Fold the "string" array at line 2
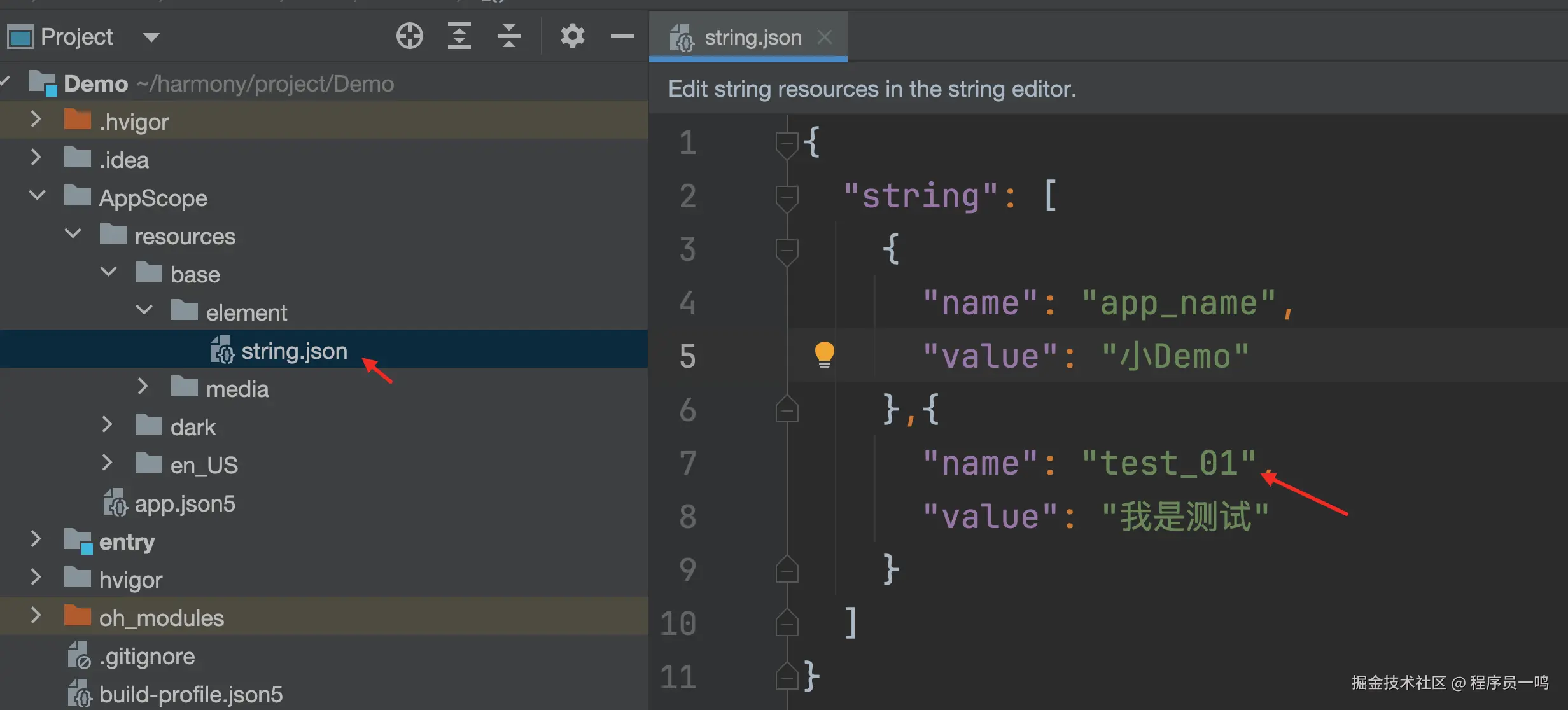The width and height of the screenshot is (1568, 710). [x=787, y=196]
